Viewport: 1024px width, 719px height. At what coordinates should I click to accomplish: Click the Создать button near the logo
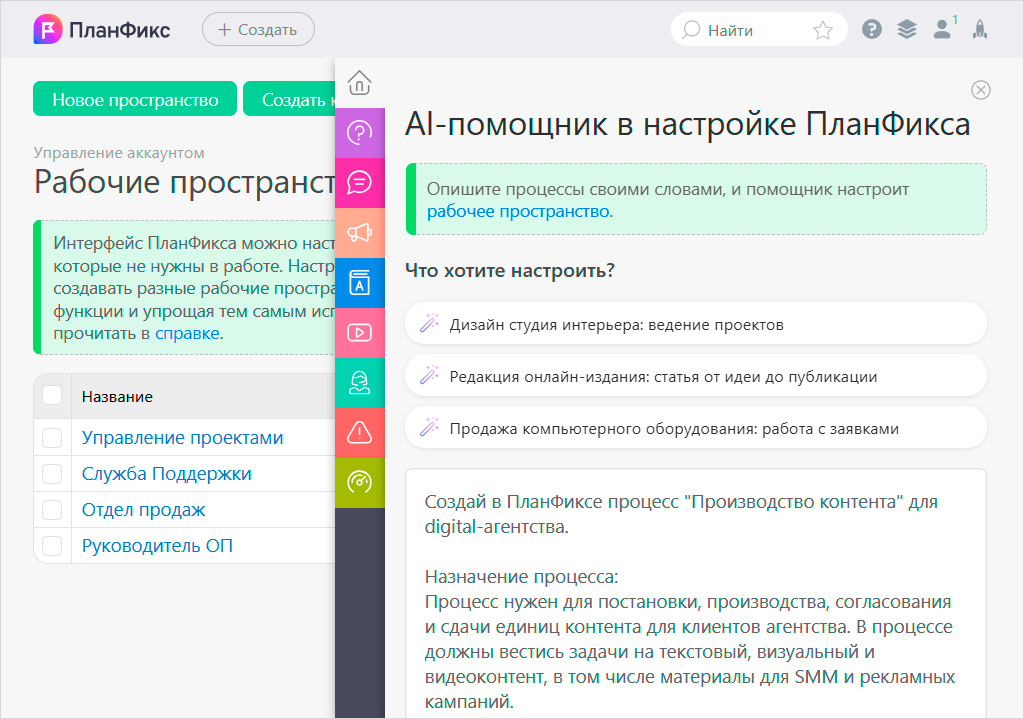coord(258,29)
